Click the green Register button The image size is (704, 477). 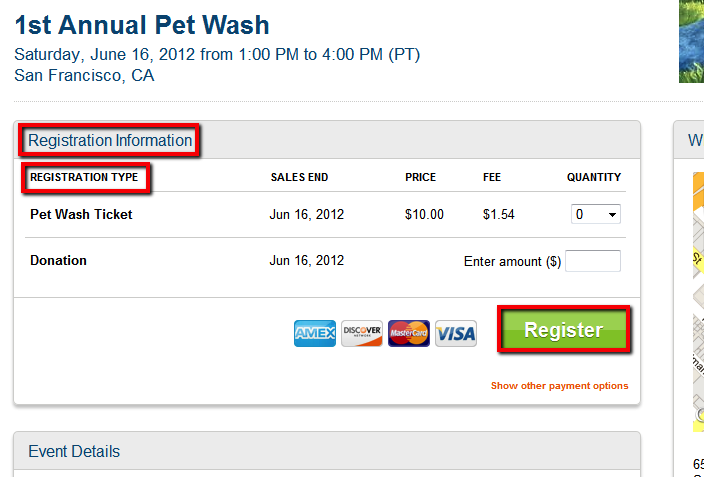(x=563, y=330)
